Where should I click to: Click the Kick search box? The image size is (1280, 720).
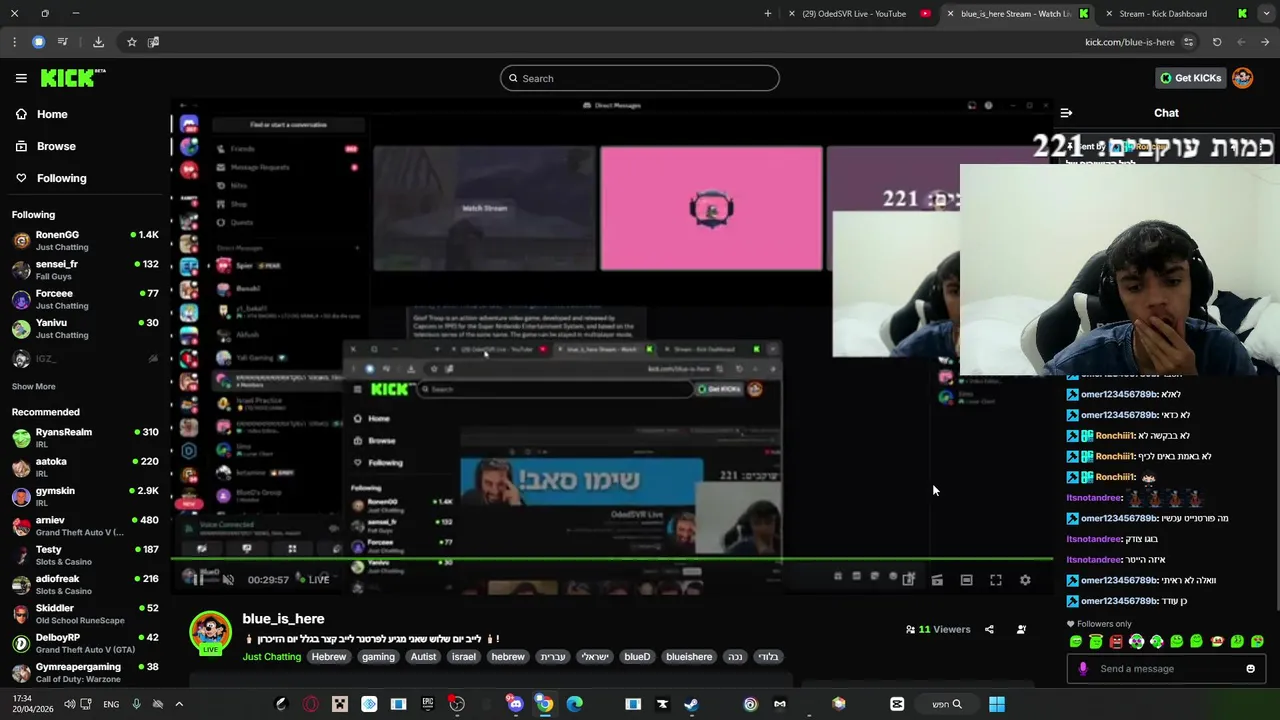pos(640,78)
